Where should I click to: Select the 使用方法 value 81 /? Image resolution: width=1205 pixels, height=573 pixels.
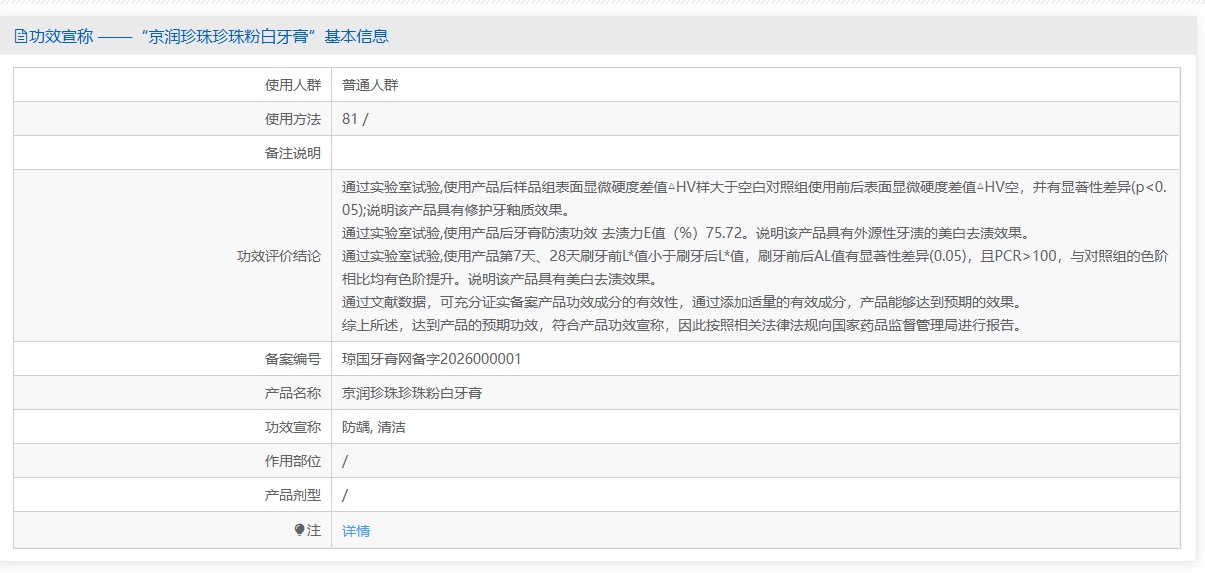(355, 119)
